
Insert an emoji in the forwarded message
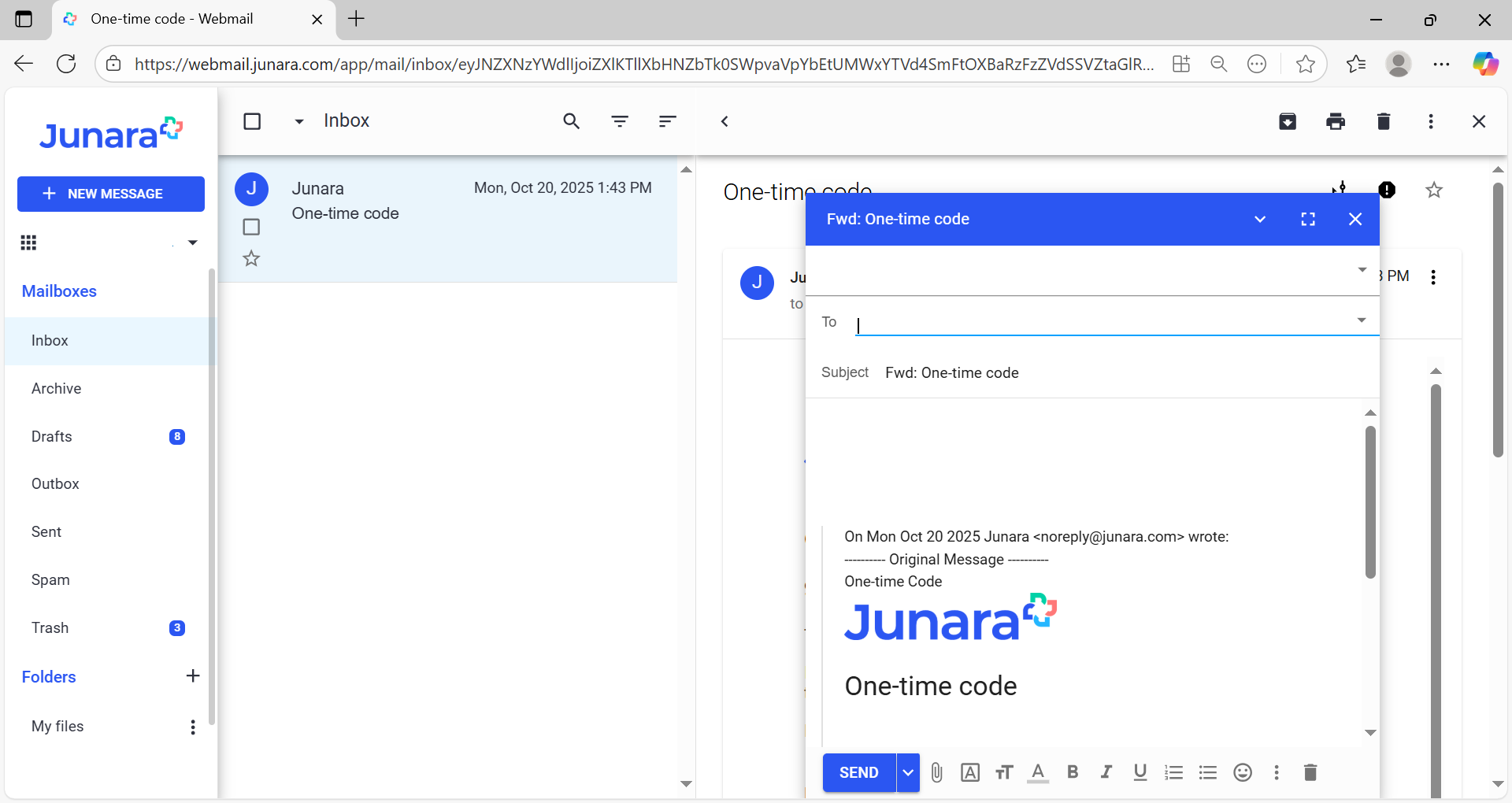click(x=1243, y=772)
